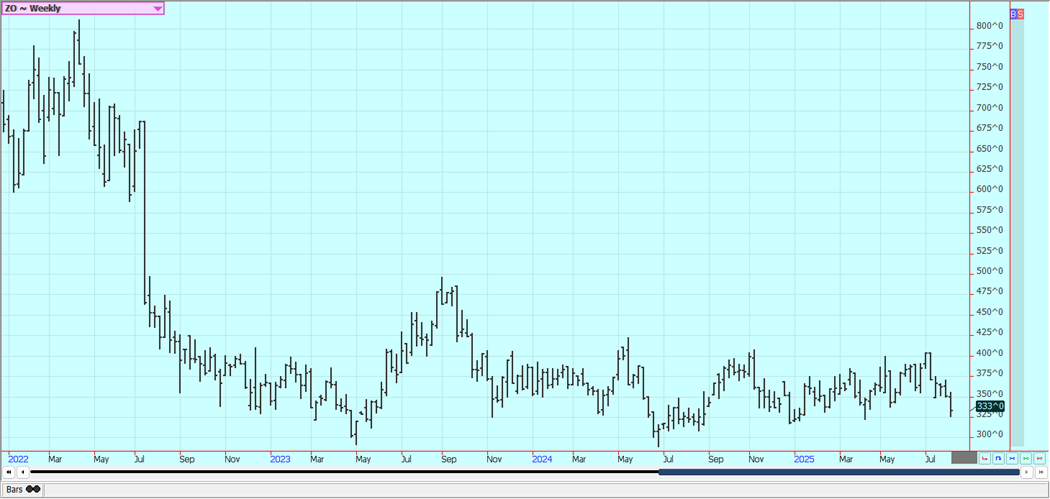1050x499 pixels.
Task: Click the empty status field beside Bars
Action: [x=545, y=490]
